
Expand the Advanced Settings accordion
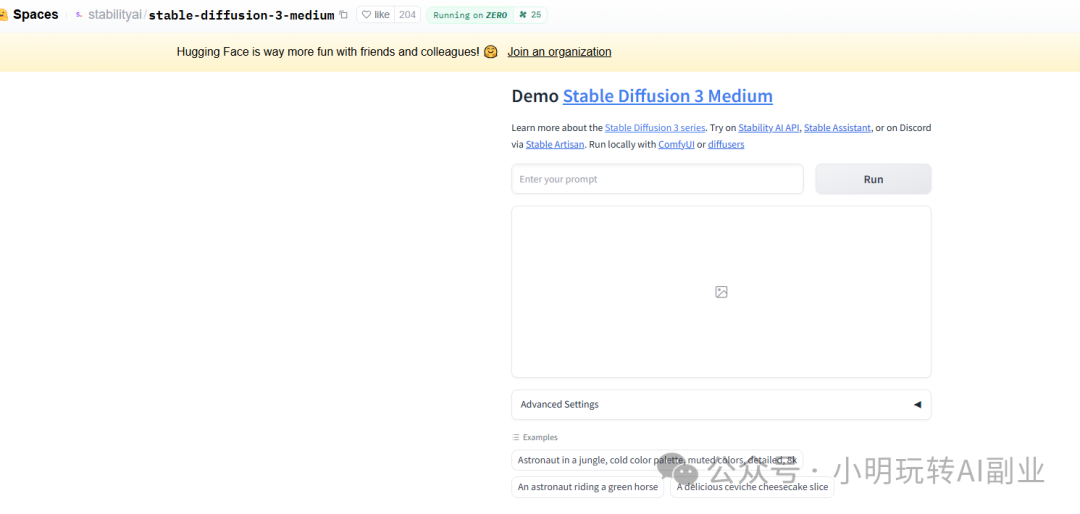[721, 404]
